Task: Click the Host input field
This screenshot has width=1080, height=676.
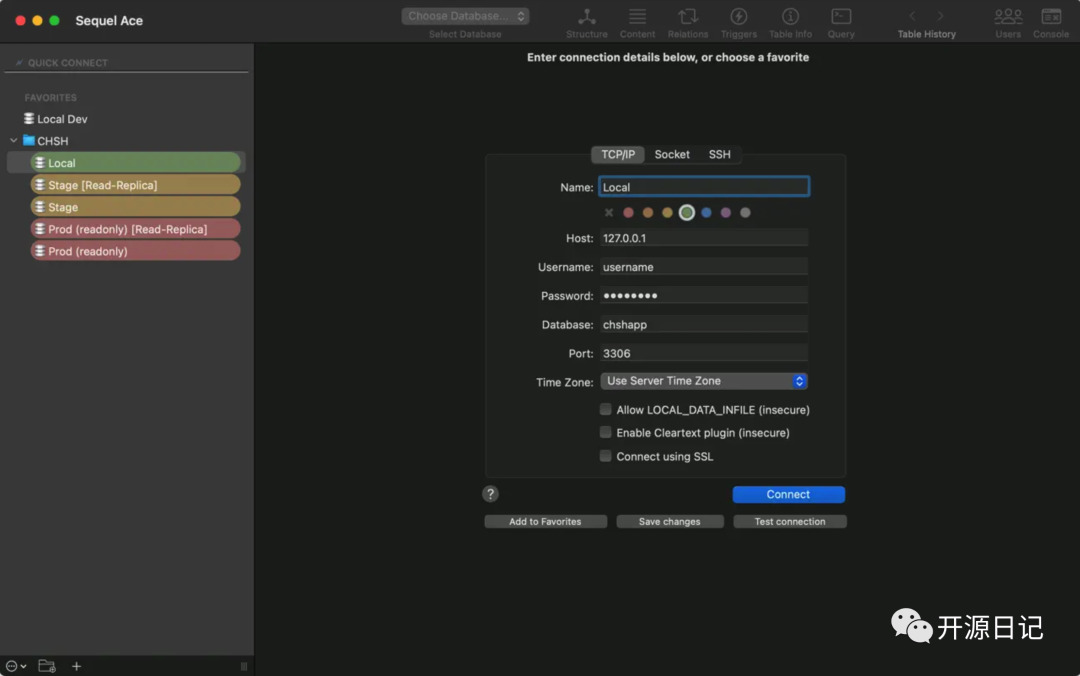Action: coord(703,238)
